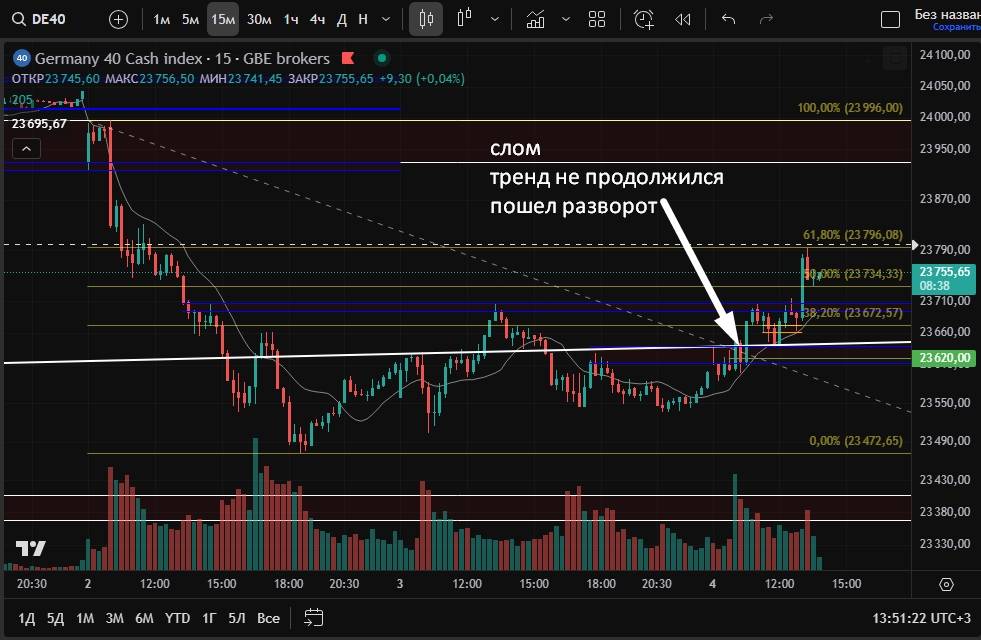Select the YTD date range

click(x=177, y=617)
